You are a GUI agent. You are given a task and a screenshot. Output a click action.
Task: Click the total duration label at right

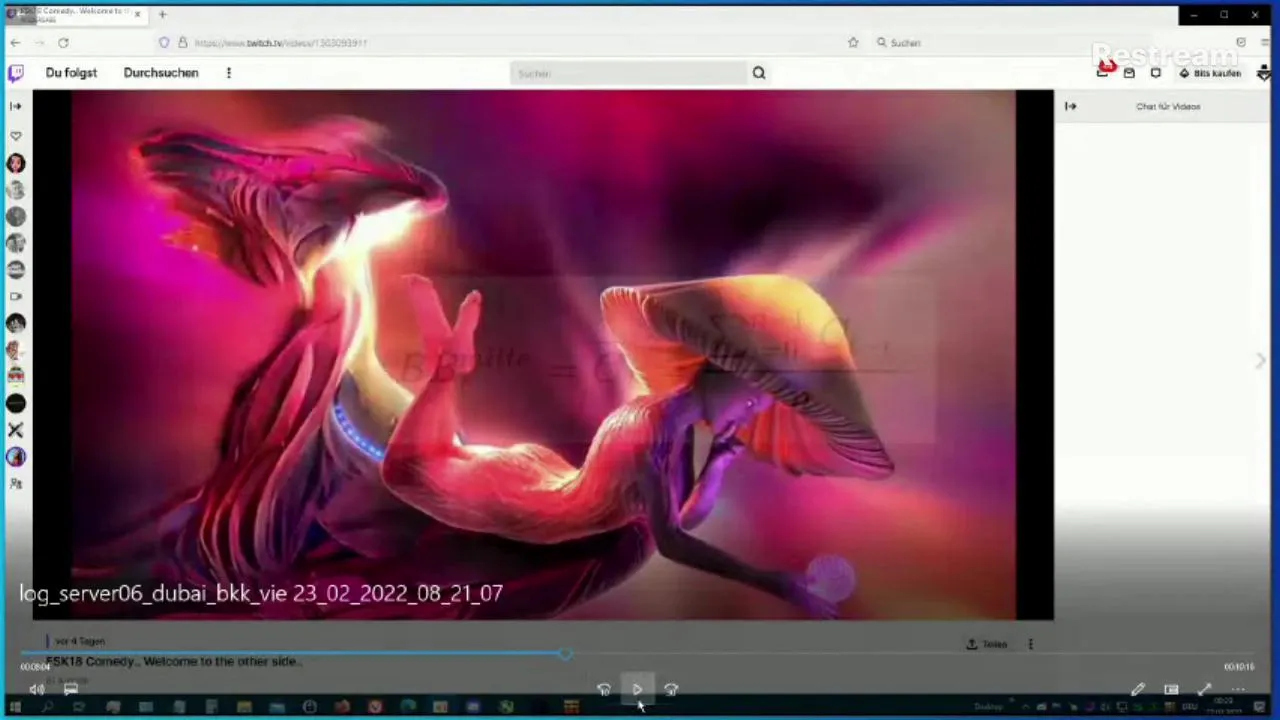pos(1239,667)
